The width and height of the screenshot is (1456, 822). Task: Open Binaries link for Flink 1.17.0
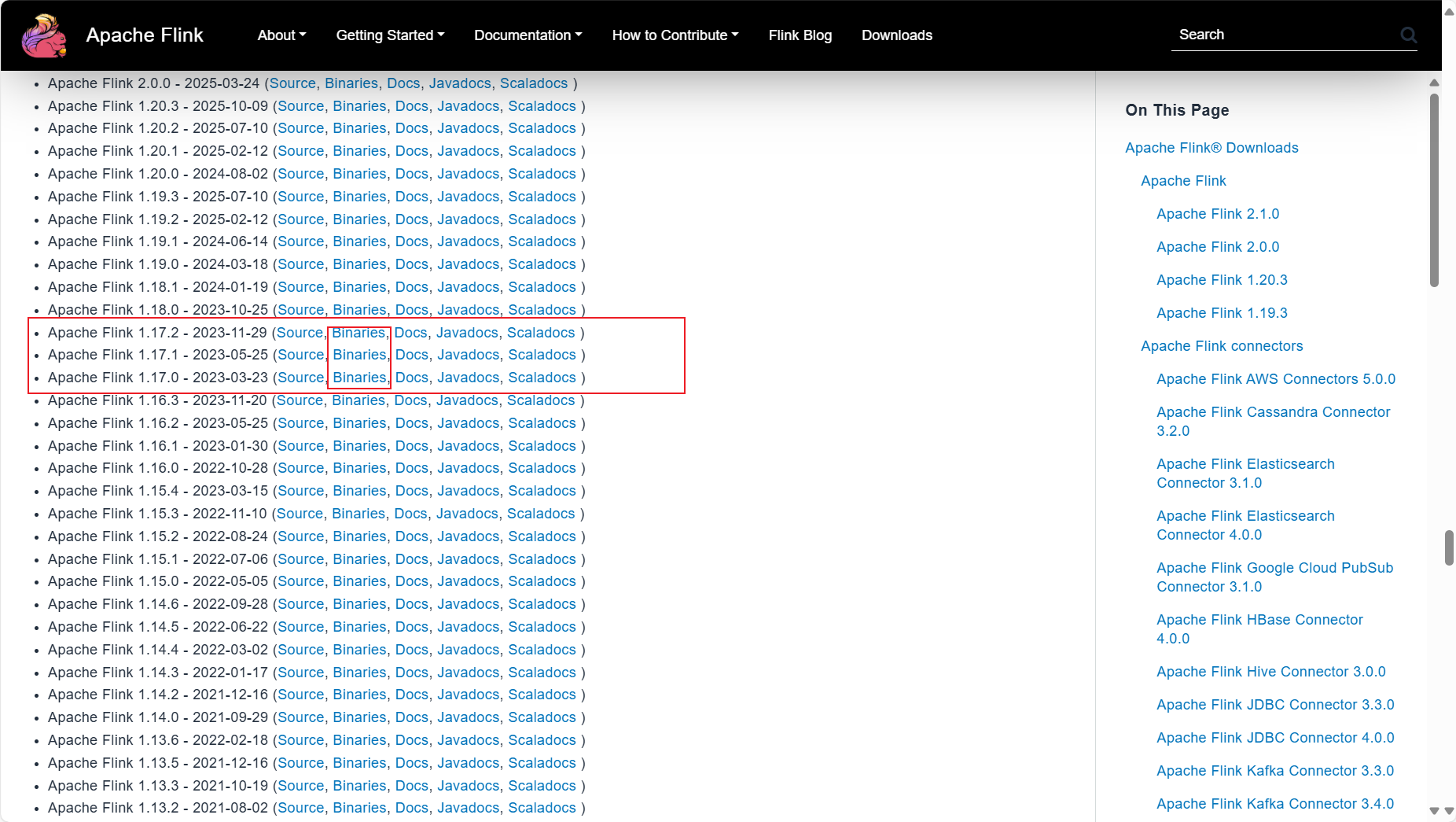point(359,378)
